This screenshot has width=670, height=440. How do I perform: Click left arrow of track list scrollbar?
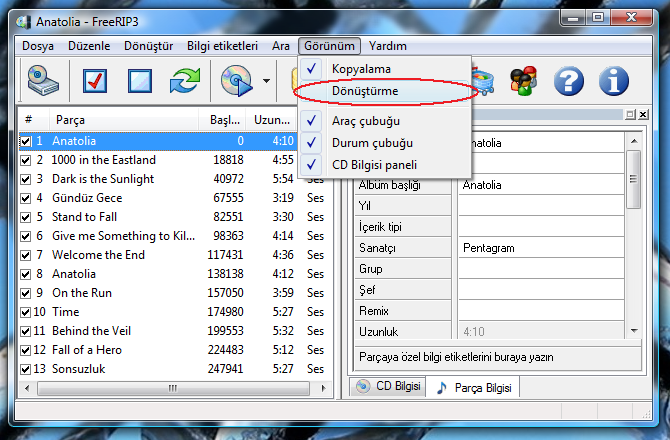[x=27, y=388]
